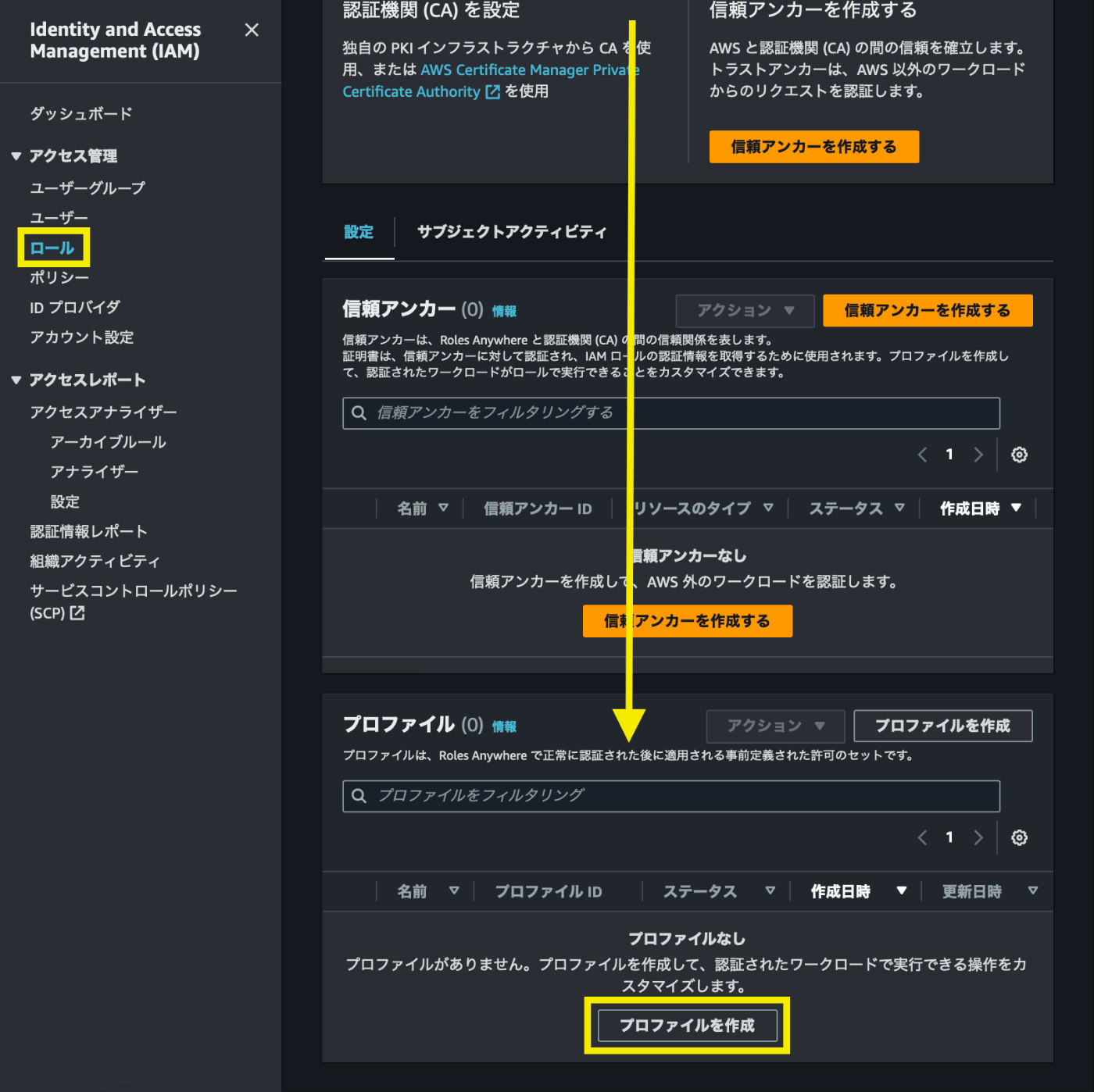
Task: Open 認証情報レポート page
Action: point(88,531)
